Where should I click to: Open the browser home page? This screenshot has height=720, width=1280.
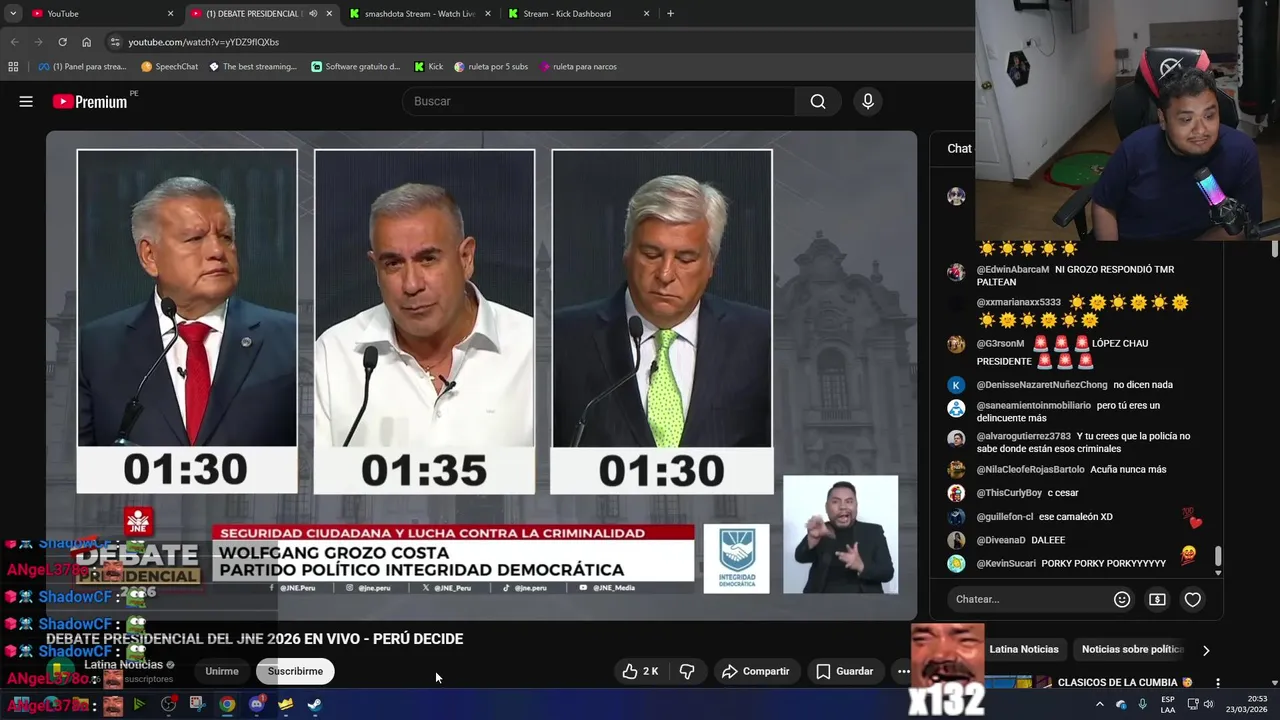point(87,42)
